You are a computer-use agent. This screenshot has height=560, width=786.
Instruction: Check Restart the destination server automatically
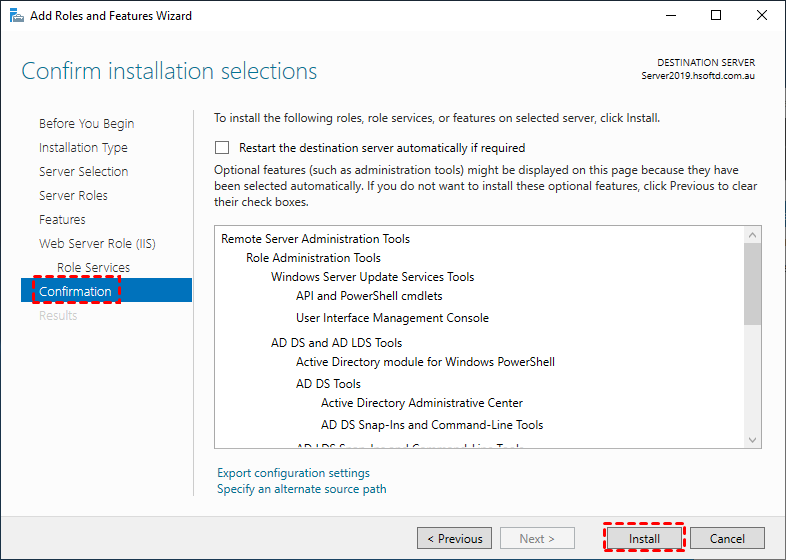coord(222,147)
